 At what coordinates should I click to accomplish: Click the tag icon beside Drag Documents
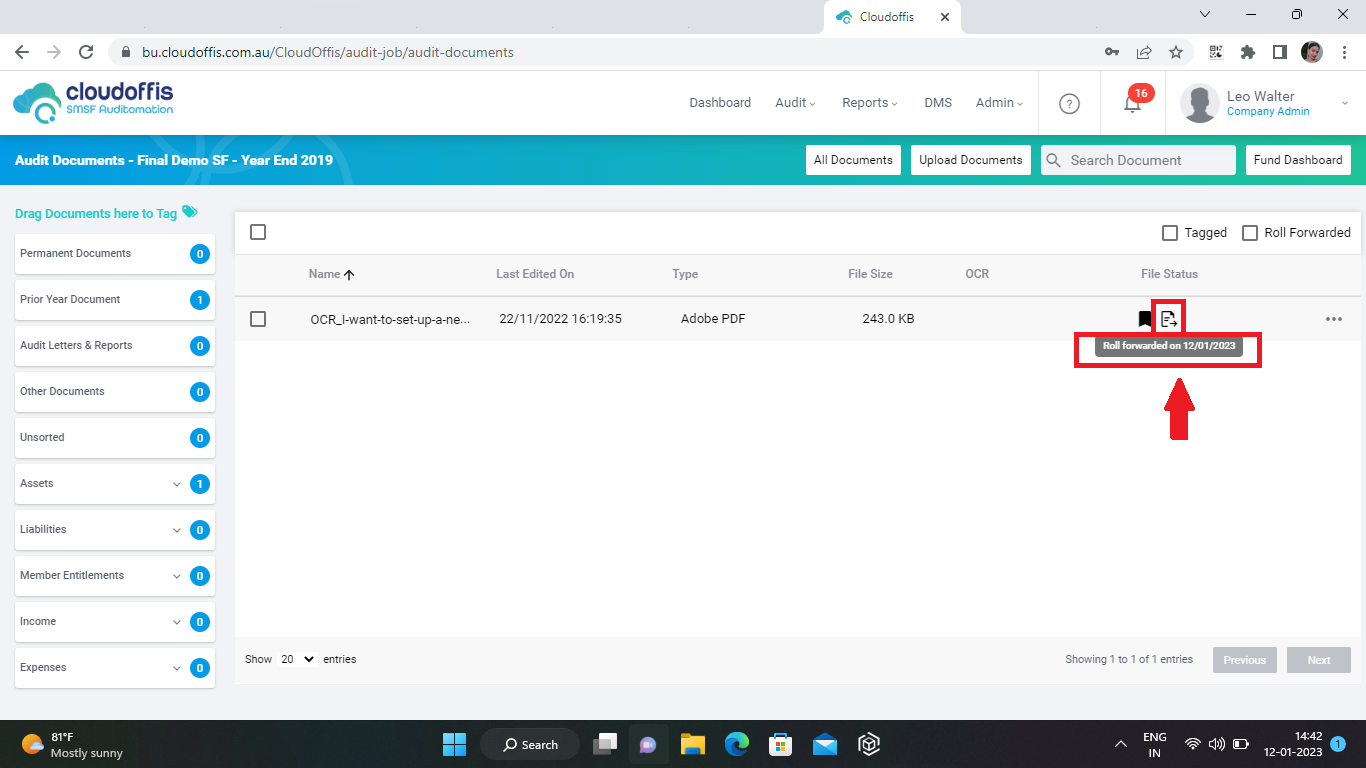coord(190,212)
